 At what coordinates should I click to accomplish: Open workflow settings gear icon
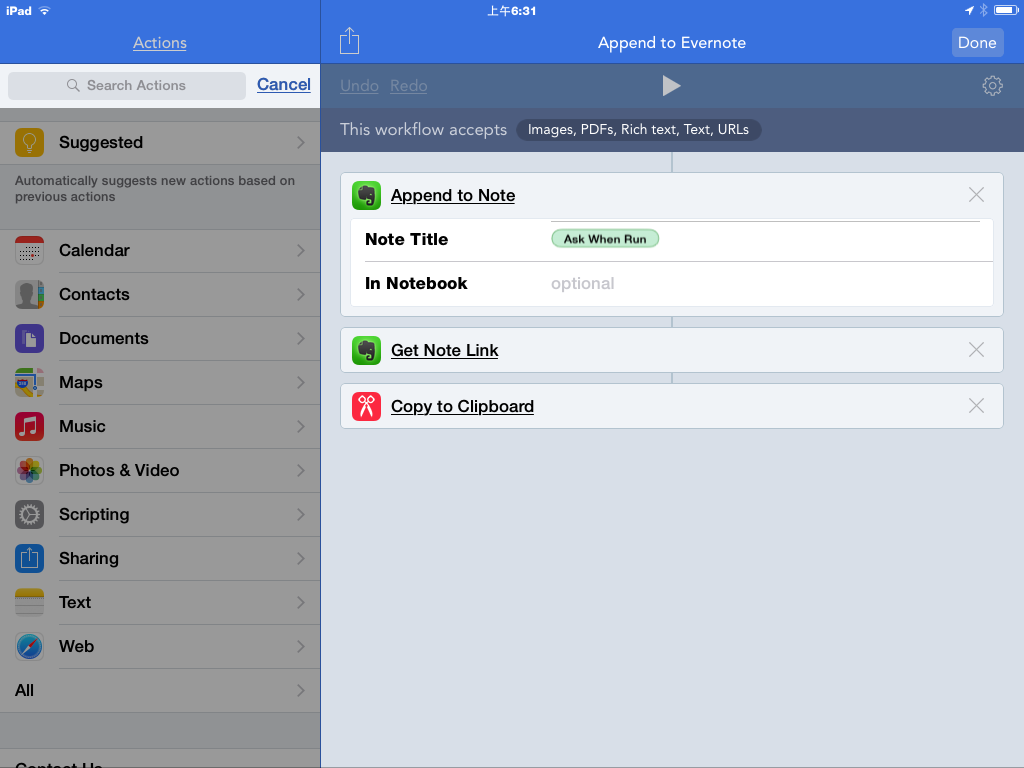[992, 86]
